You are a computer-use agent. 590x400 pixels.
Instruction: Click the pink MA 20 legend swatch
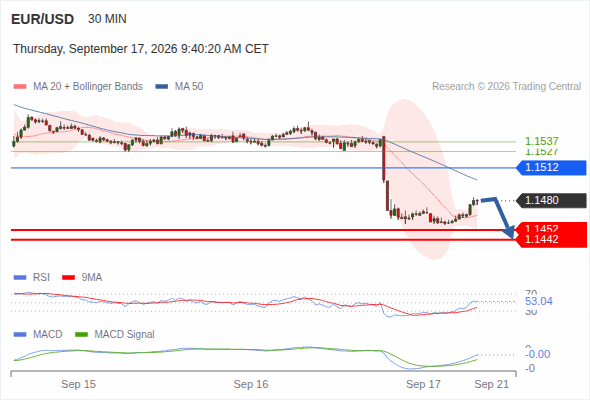point(20,87)
